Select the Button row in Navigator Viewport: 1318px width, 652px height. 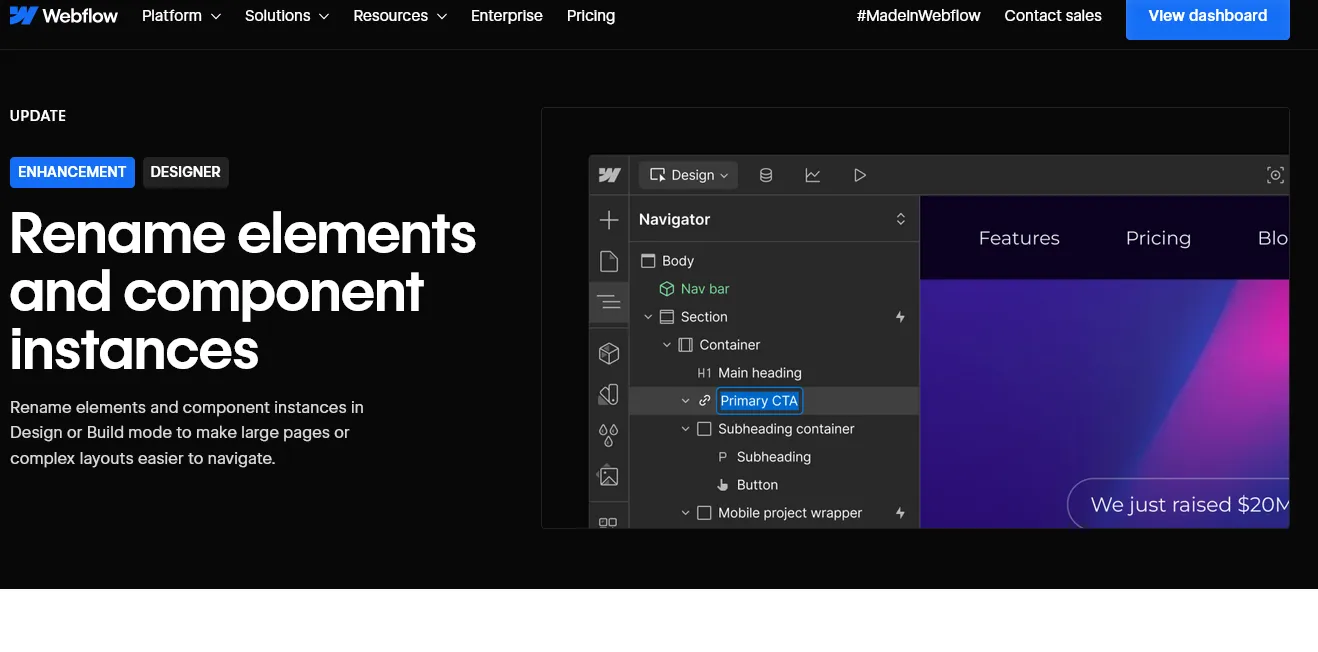coord(774,485)
